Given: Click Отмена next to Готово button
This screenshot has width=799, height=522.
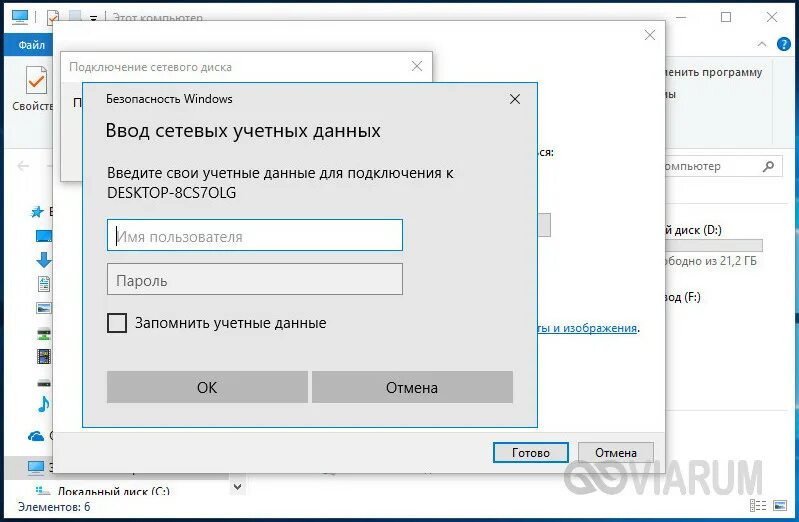Looking at the screenshot, I should (616, 452).
